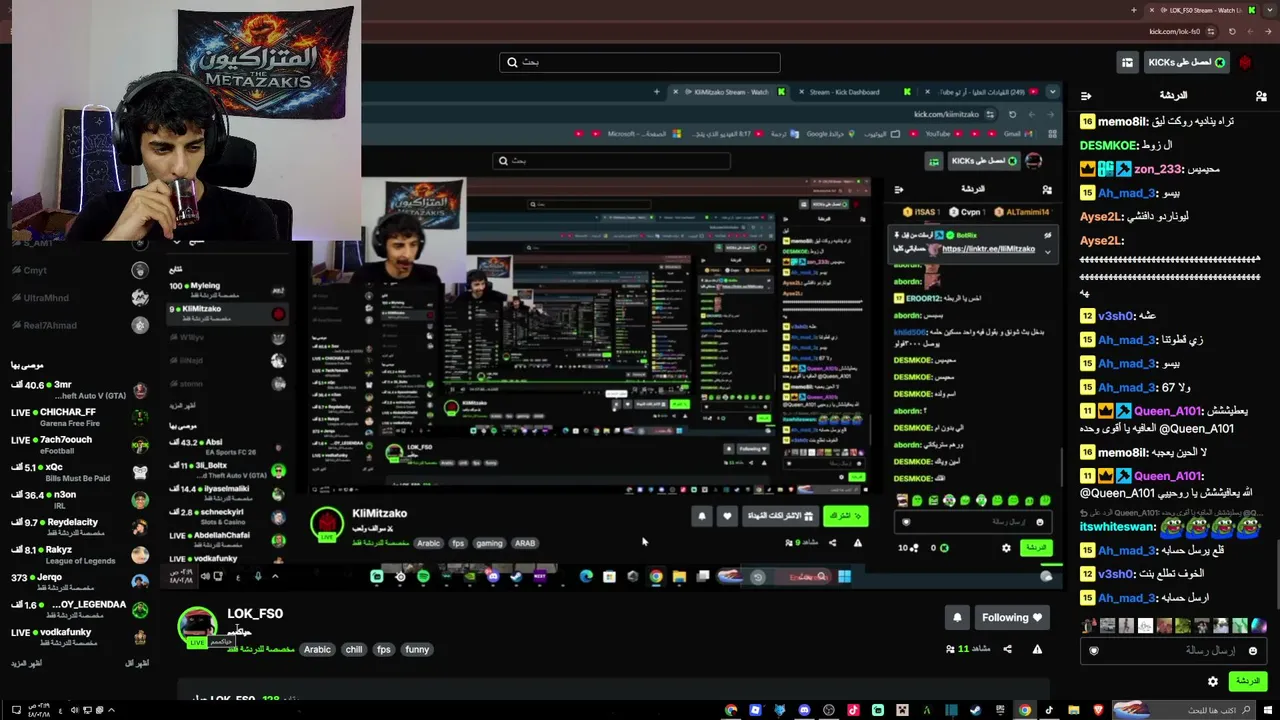
Task: Click the itswhiteswan username in chat
Action: pyautogui.click(x=1118, y=527)
